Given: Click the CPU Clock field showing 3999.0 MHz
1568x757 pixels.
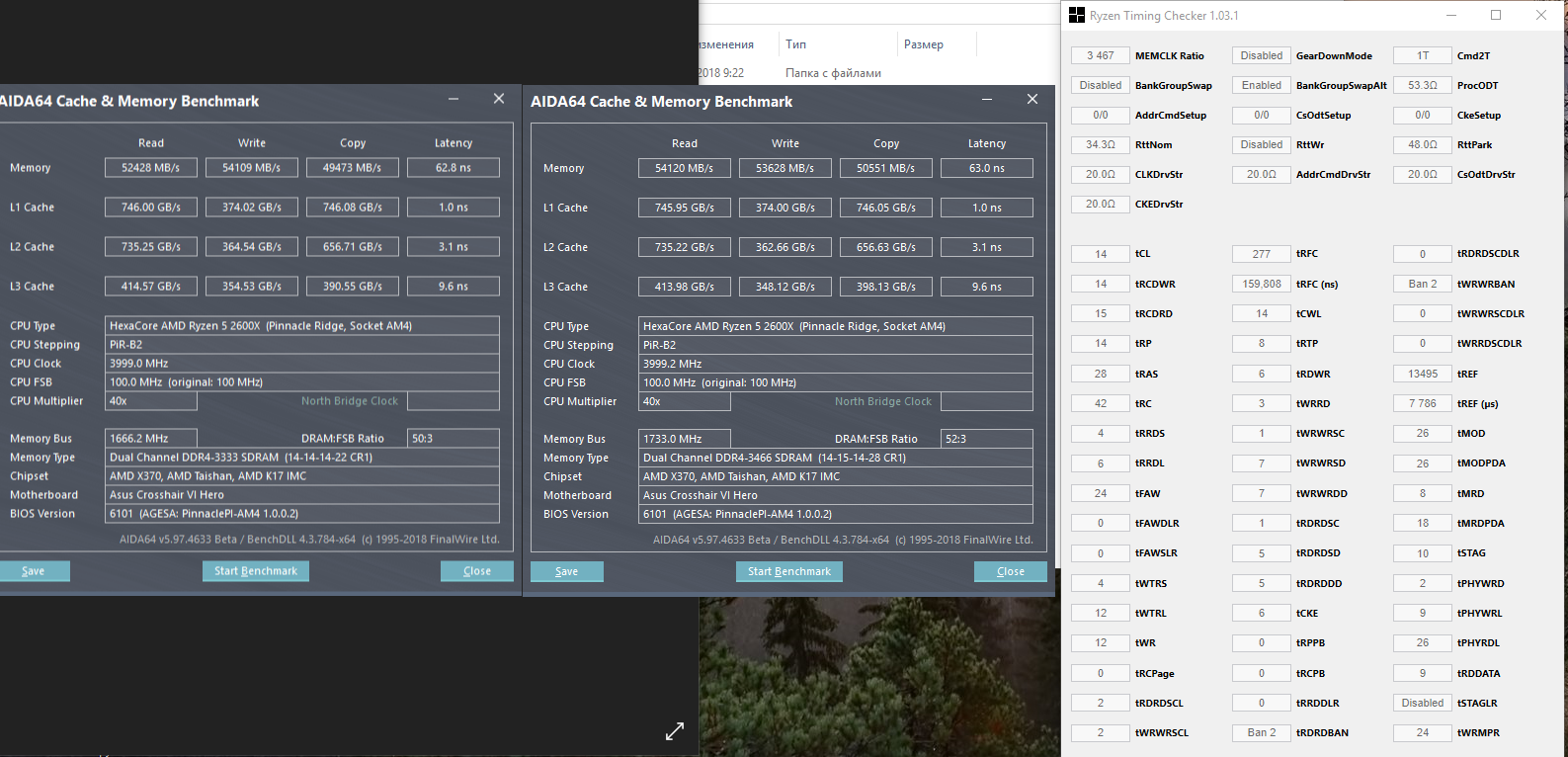Looking at the screenshot, I should [302, 364].
